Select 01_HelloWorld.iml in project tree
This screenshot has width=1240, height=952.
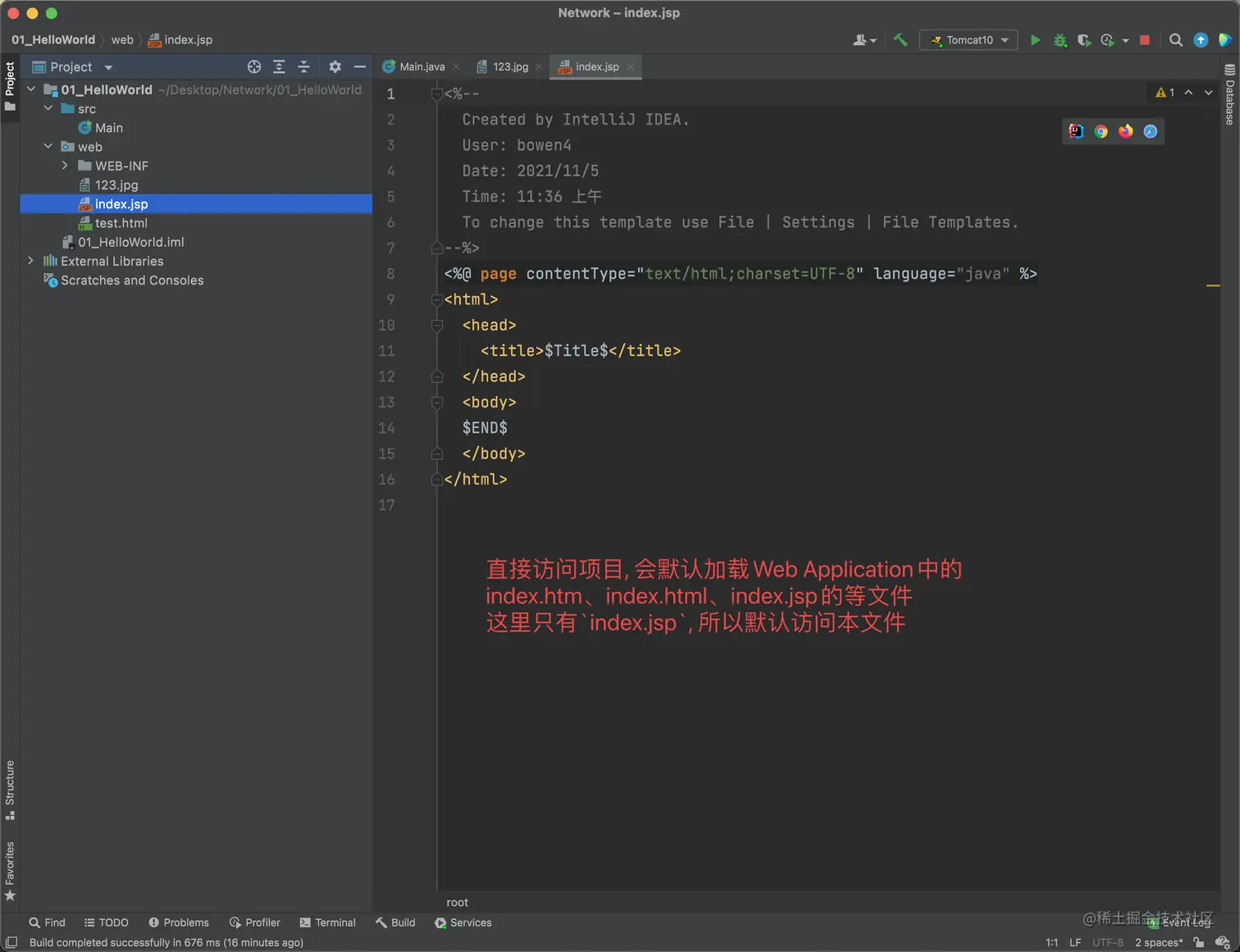coord(130,241)
